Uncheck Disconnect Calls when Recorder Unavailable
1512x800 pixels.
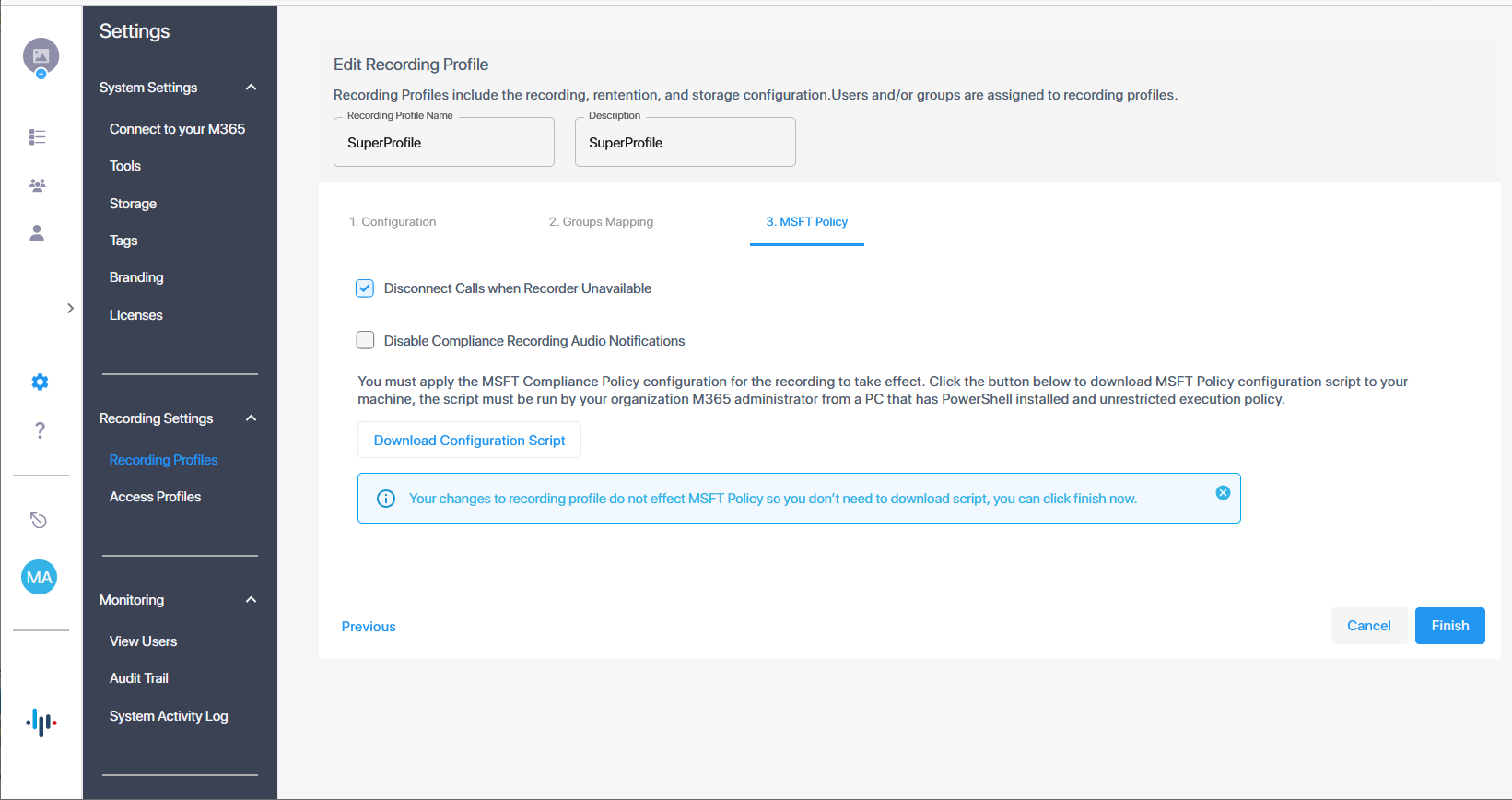365,288
